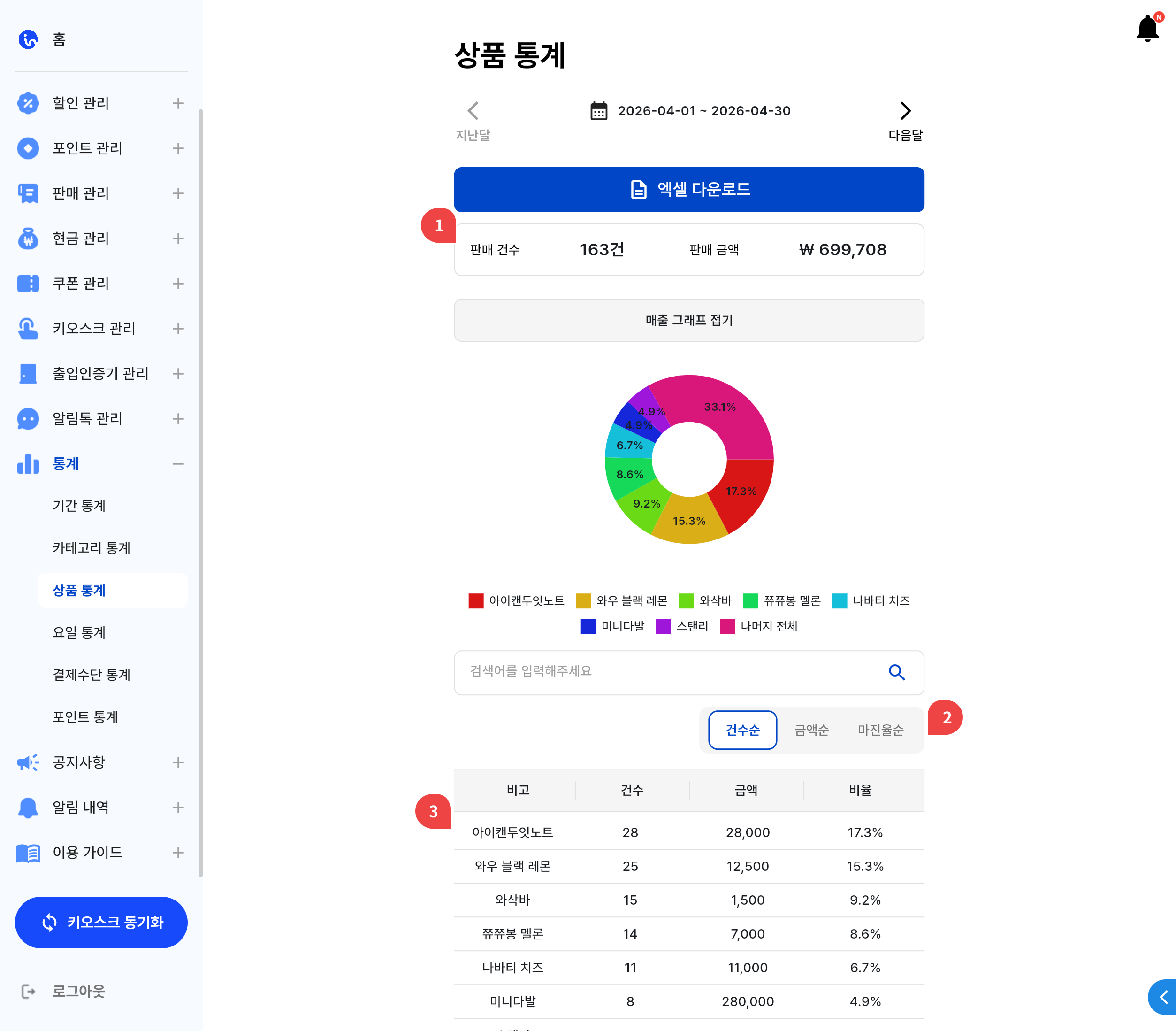The height and width of the screenshot is (1031, 1176).
Task: Expand 공지사항 with its plus sign
Action: tap(178, 762)
